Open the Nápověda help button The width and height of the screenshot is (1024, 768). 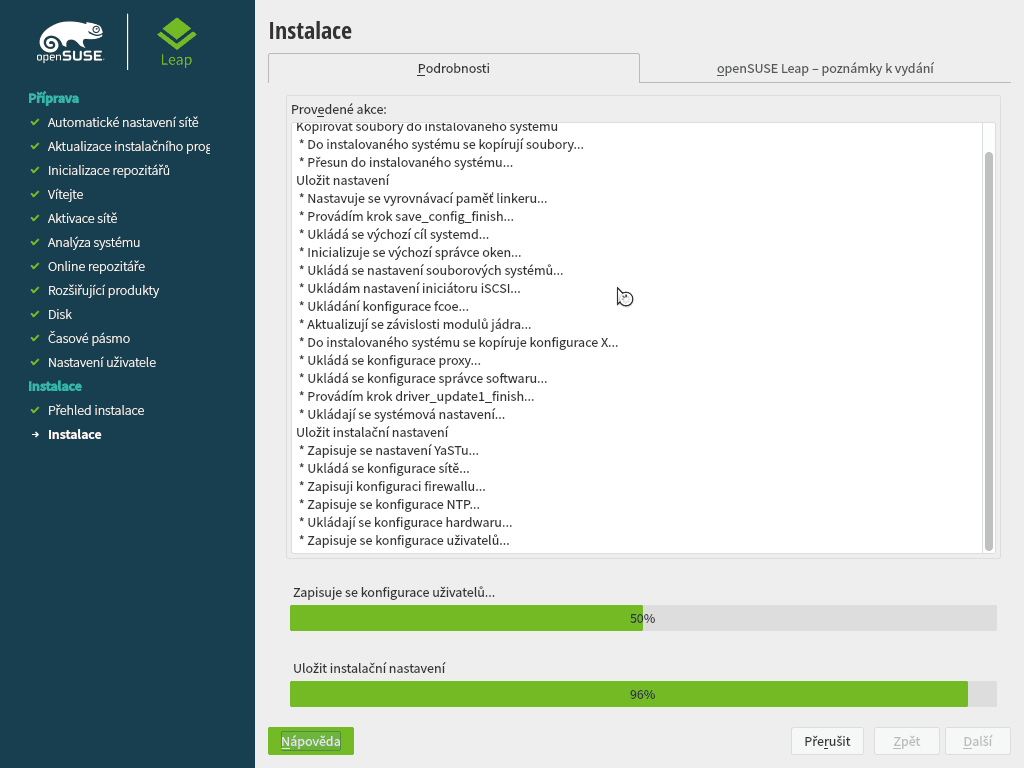(310, 741)
